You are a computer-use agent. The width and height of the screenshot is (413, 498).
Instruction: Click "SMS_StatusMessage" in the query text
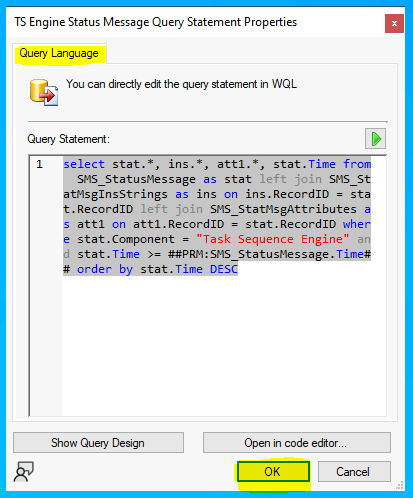click(136, 179)
